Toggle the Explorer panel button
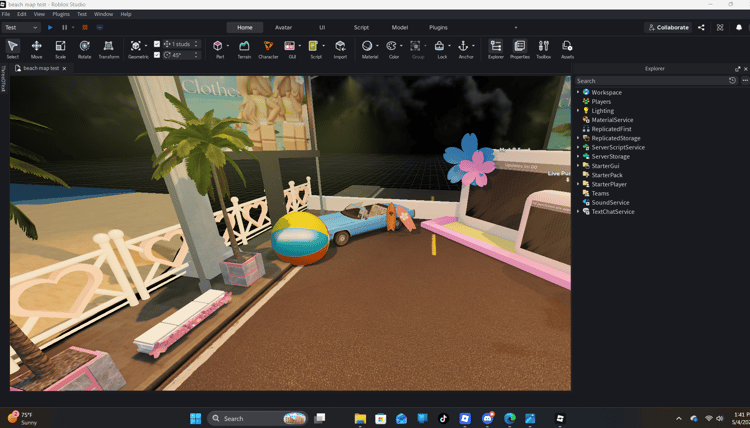Viewport: 750px width, 428px height. [x=496, y=49]
